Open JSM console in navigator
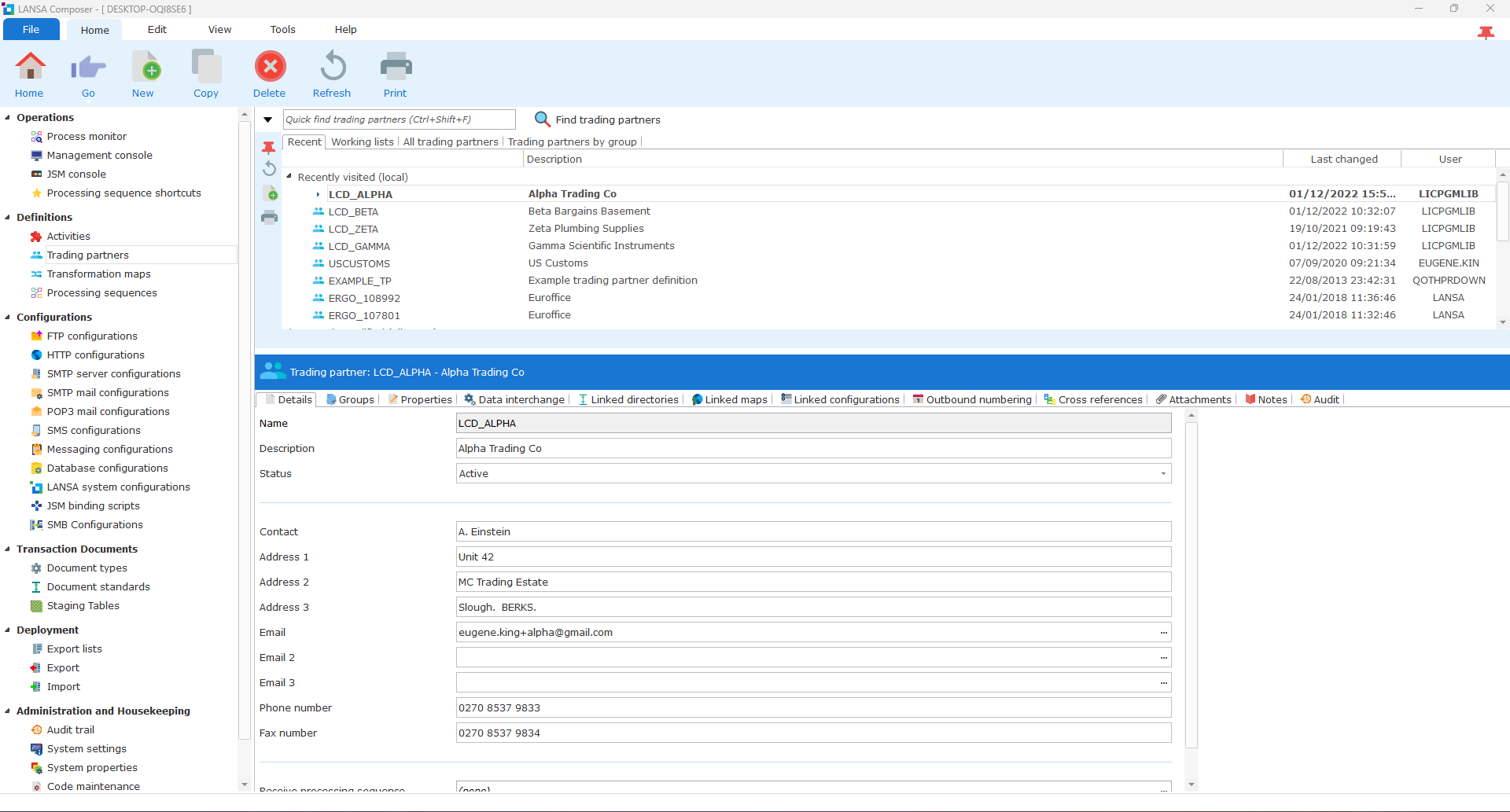This screenshot has width=1510, height=812. [x=76, y=175]
